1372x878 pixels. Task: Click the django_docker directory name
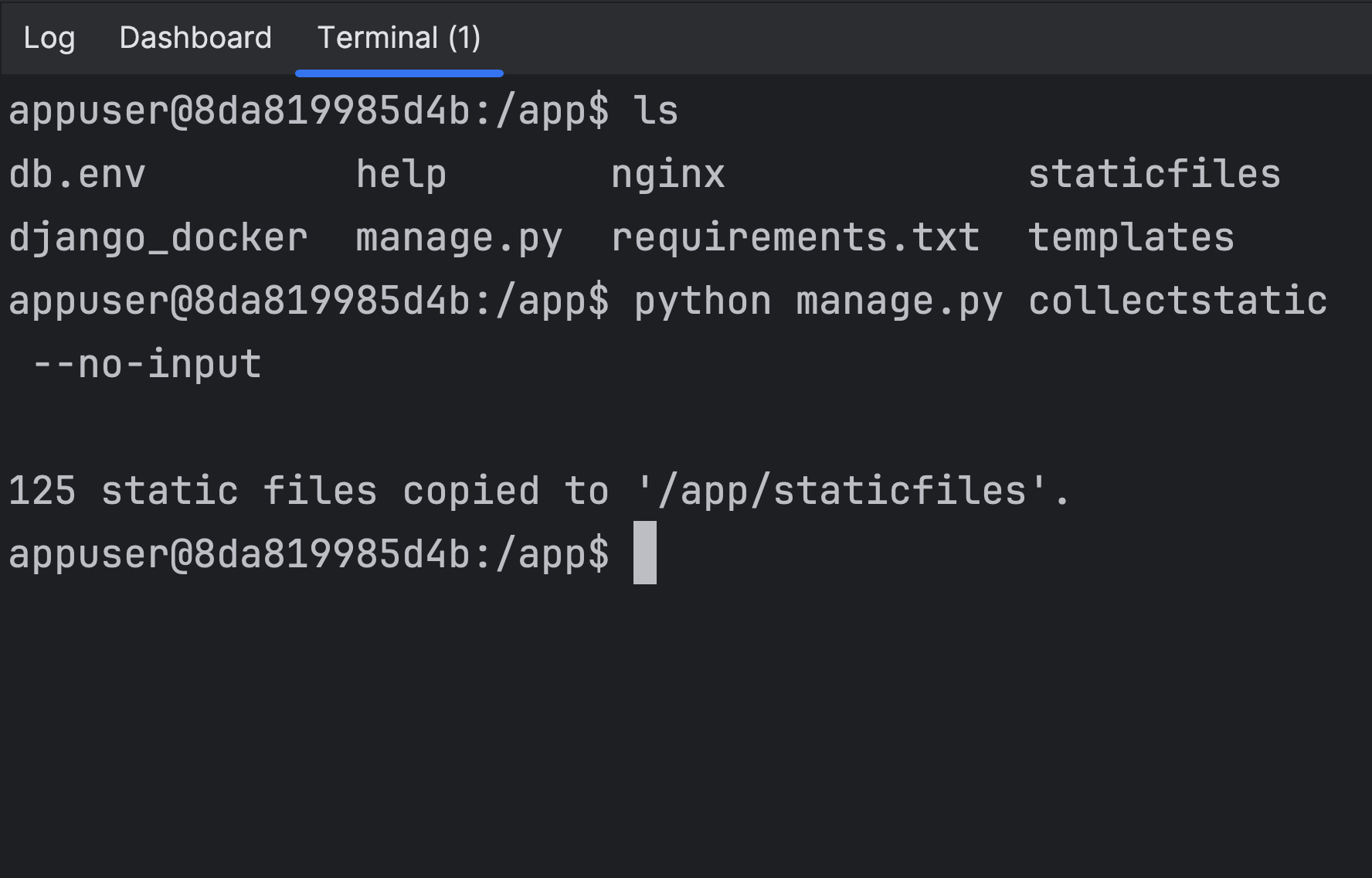[x=158, y=238]
